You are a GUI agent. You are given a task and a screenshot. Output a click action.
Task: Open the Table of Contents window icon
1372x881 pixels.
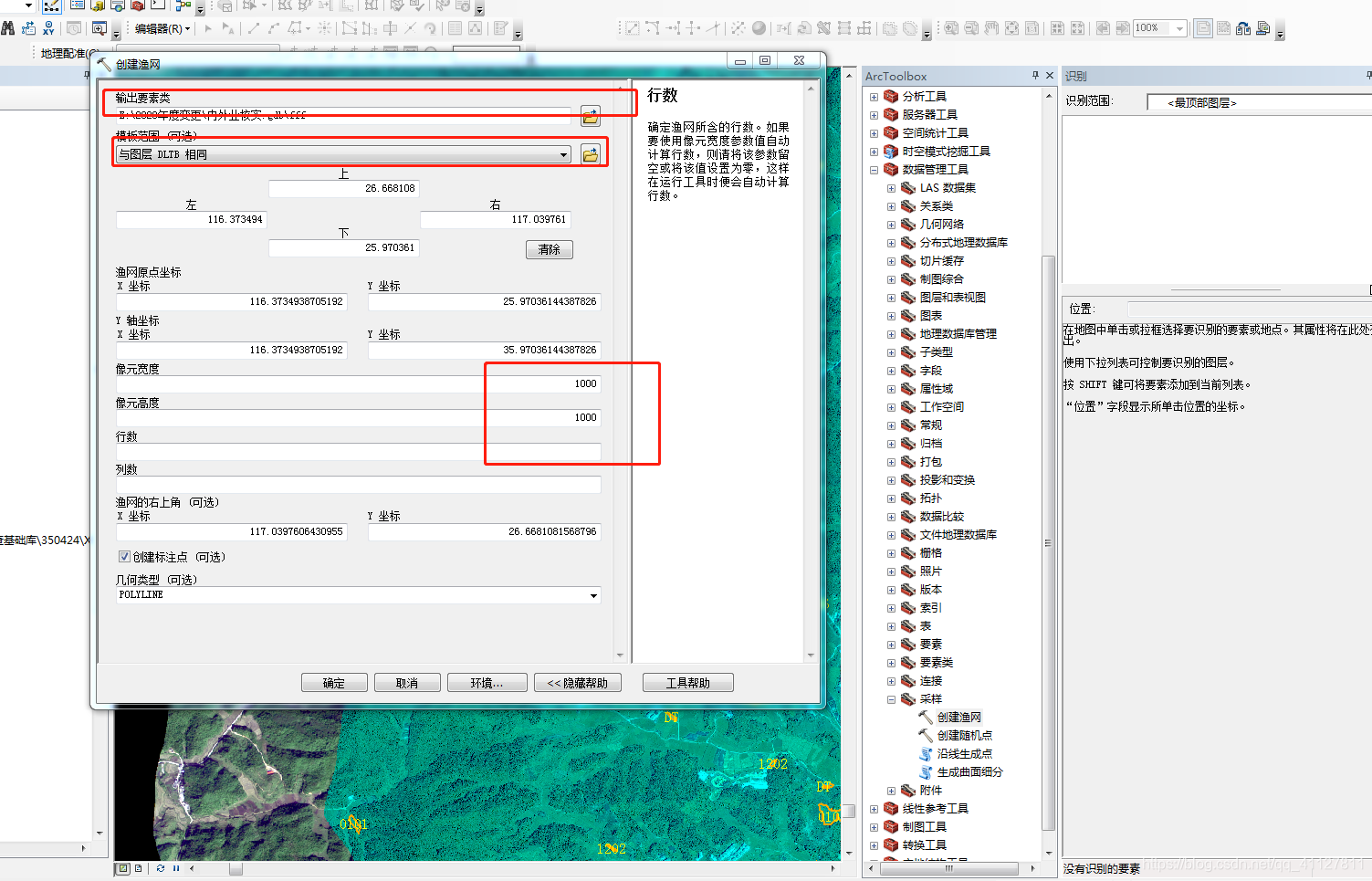(x=78, y=5)
